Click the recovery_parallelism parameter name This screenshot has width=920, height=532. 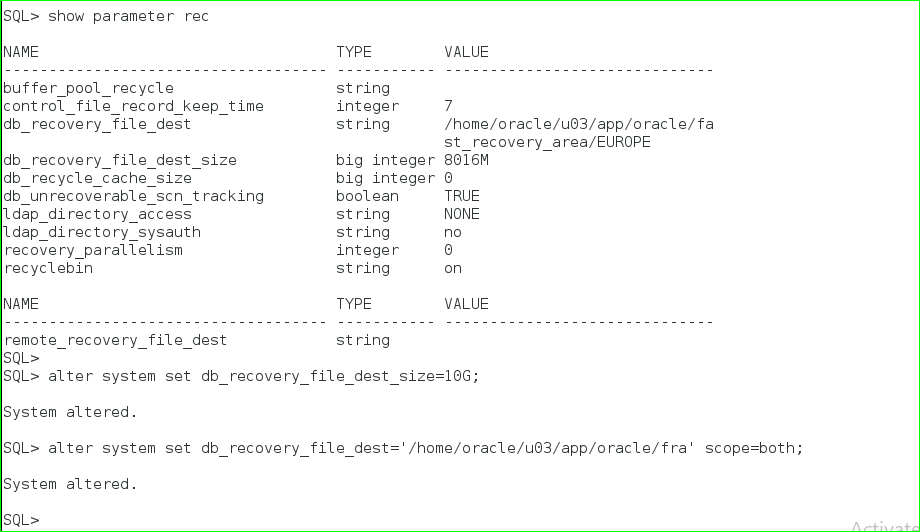point(93,250)
